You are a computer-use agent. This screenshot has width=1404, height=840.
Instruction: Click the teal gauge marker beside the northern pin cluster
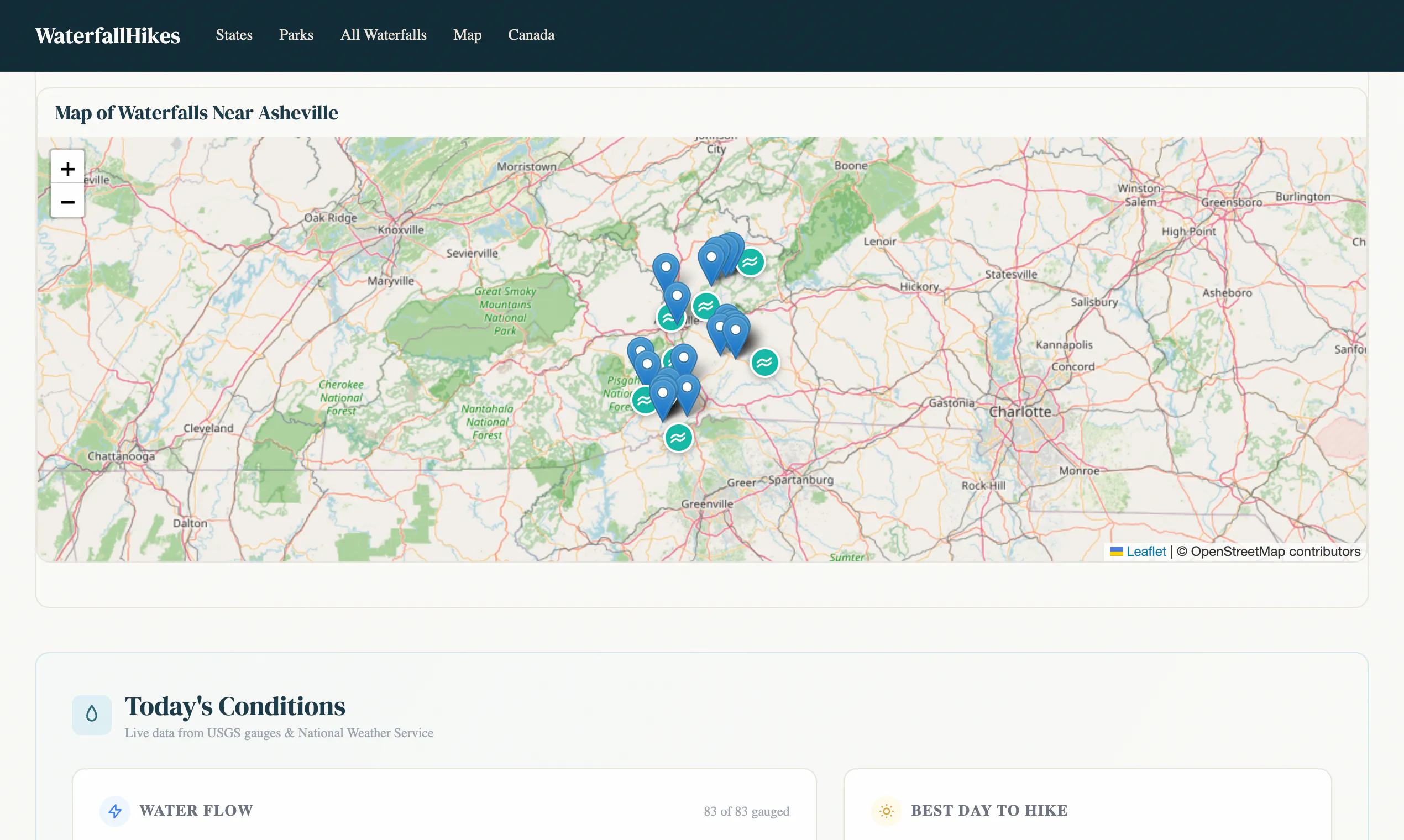tap(750, 262)
